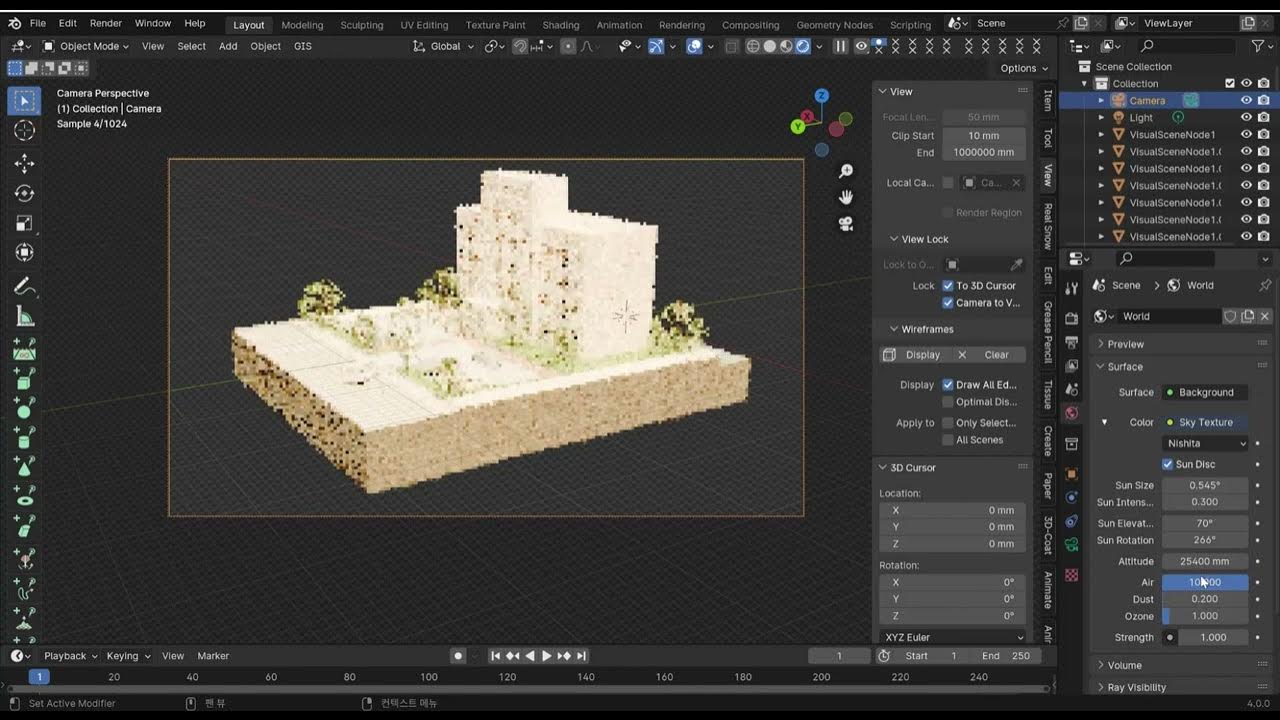Pause the viewport render preview
This screenshot has height=720, width=1280.
tap(840, 46)
